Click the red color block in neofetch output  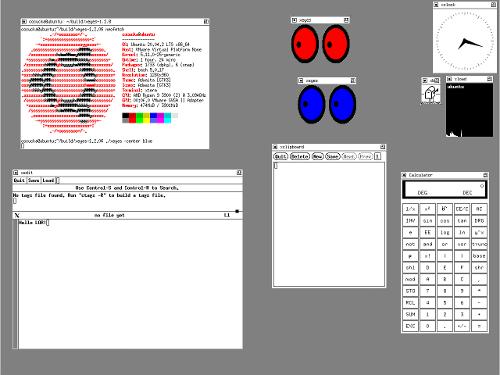click(x=132, y=117)
